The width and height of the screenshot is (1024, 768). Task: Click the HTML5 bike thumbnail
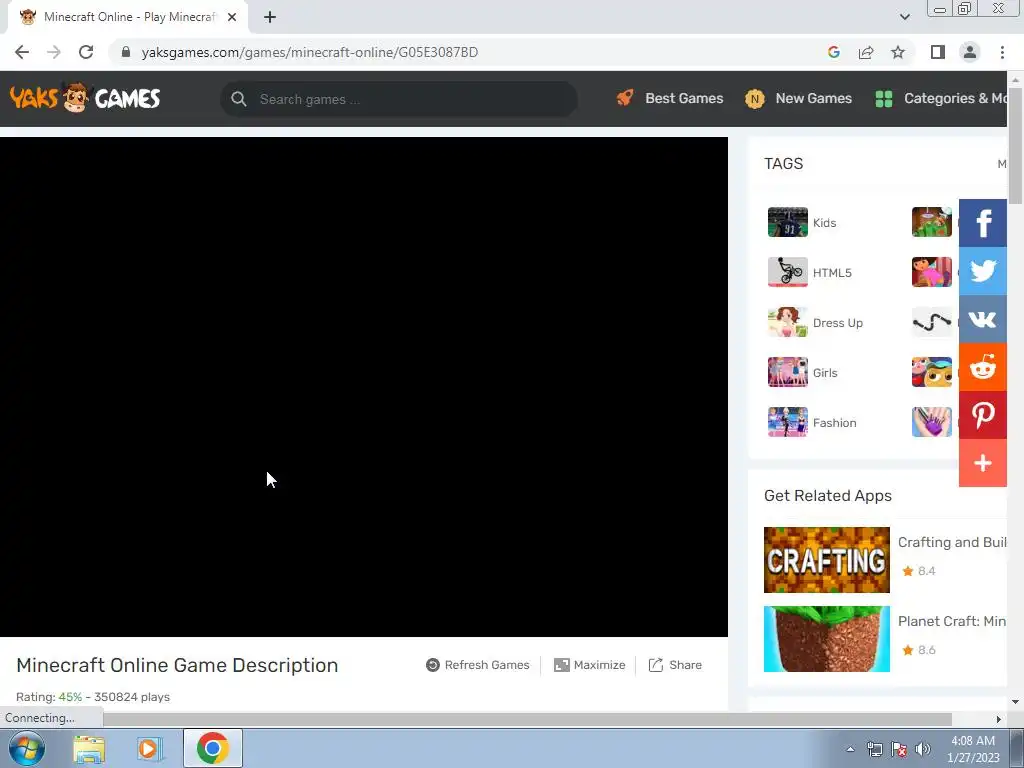tap(788, 272)
